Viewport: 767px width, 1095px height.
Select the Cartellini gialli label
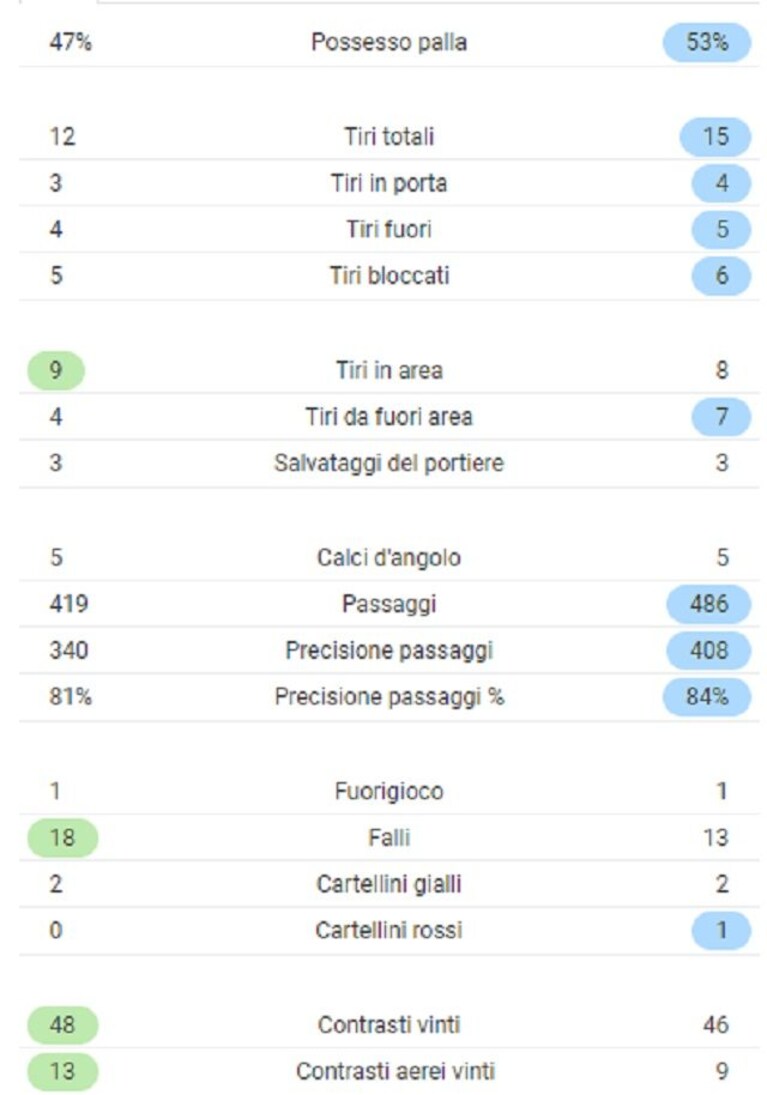pos(389,884)
